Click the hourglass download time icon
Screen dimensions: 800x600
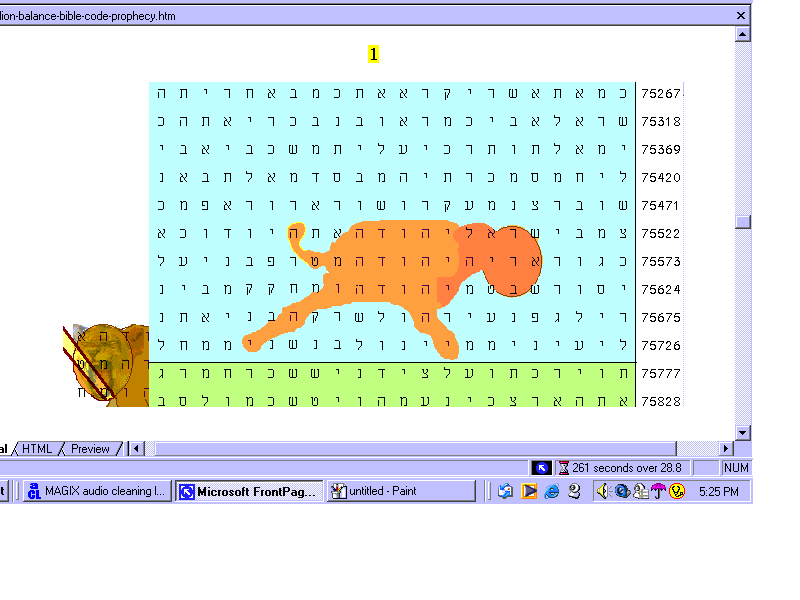(563, 468)
